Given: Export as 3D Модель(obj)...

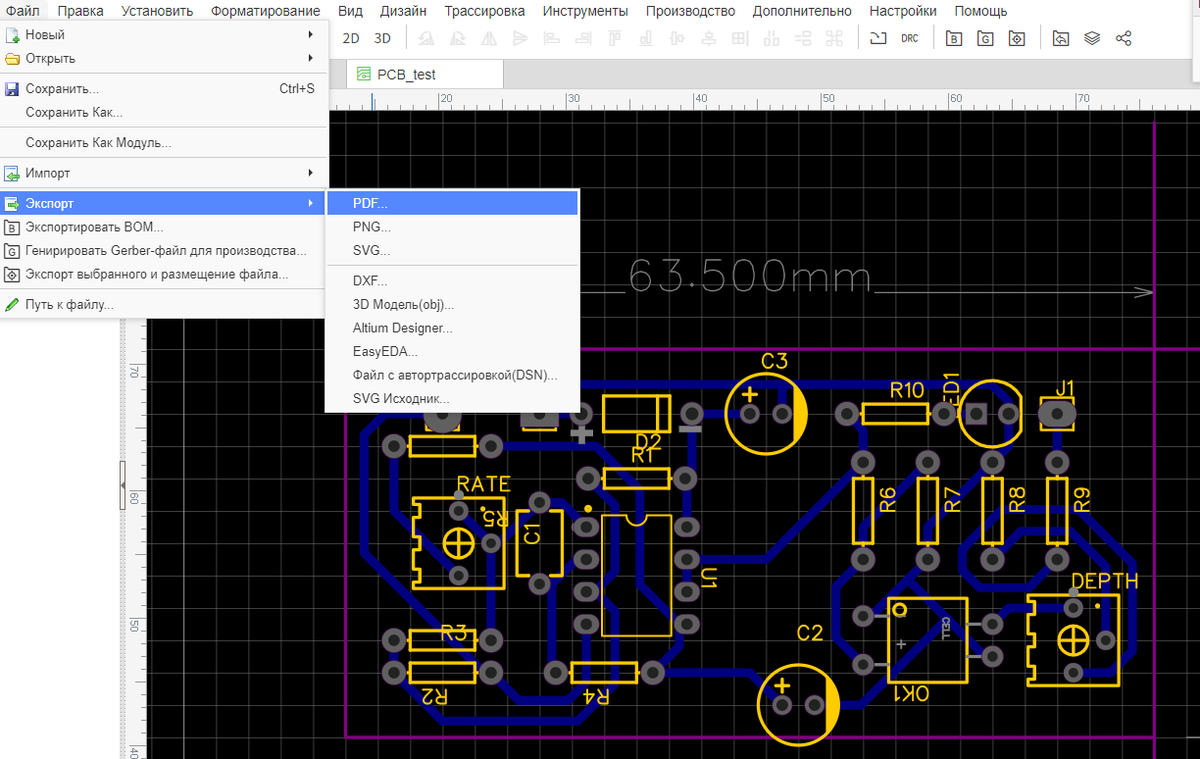Looking at the screenshot, I should [402, 304].
